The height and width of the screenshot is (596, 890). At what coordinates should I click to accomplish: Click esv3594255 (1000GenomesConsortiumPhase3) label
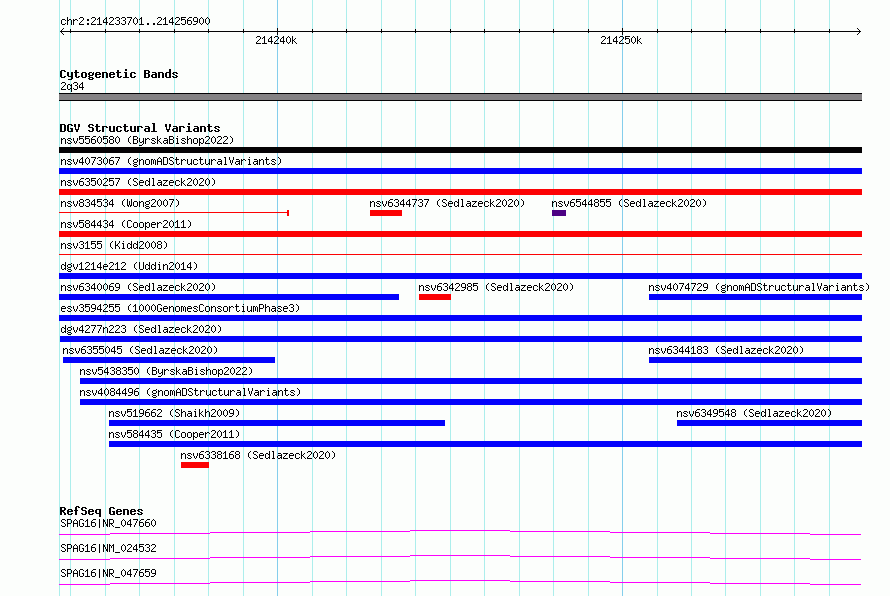(x=180, y=308)
